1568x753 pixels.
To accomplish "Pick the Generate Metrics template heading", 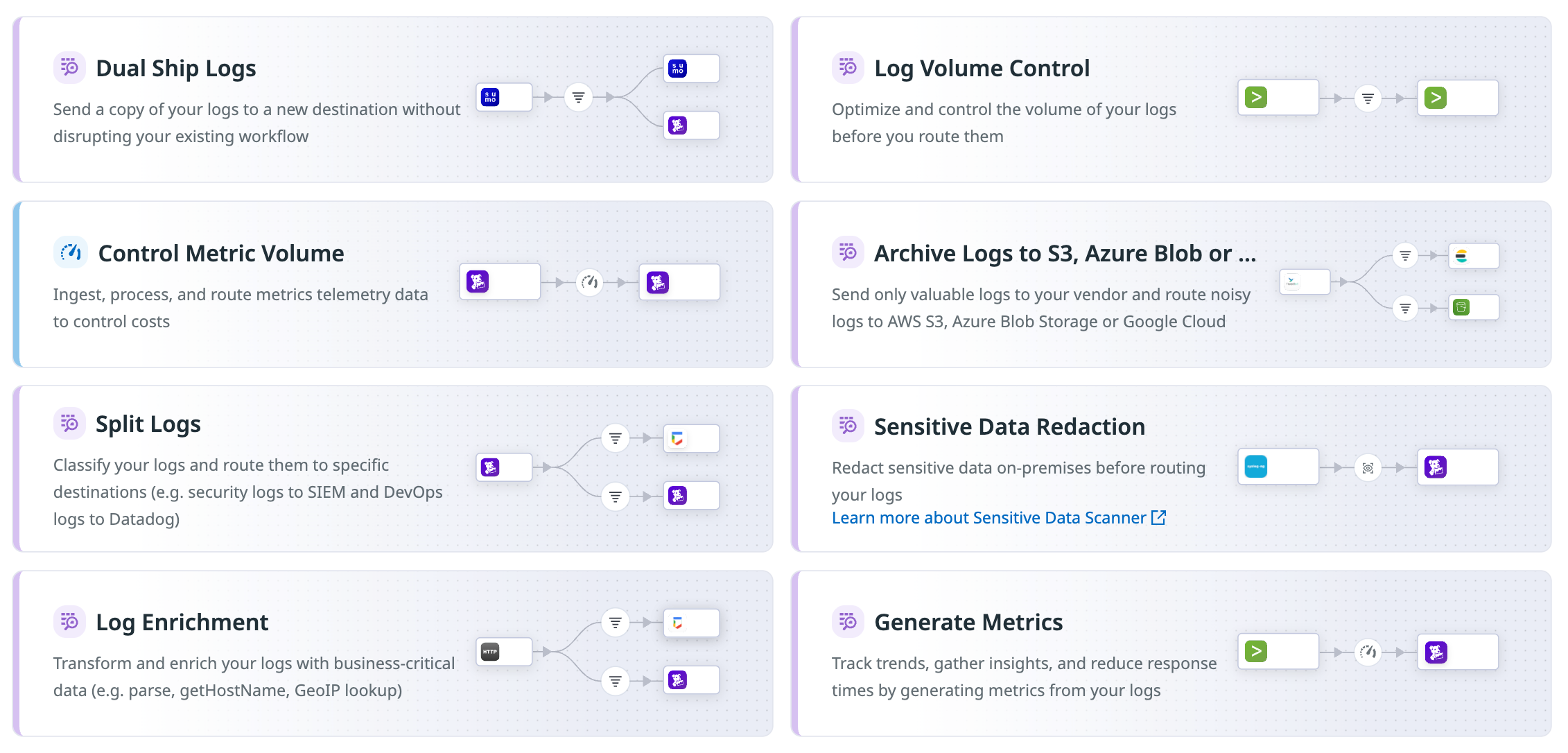I will tap(968, 622).
